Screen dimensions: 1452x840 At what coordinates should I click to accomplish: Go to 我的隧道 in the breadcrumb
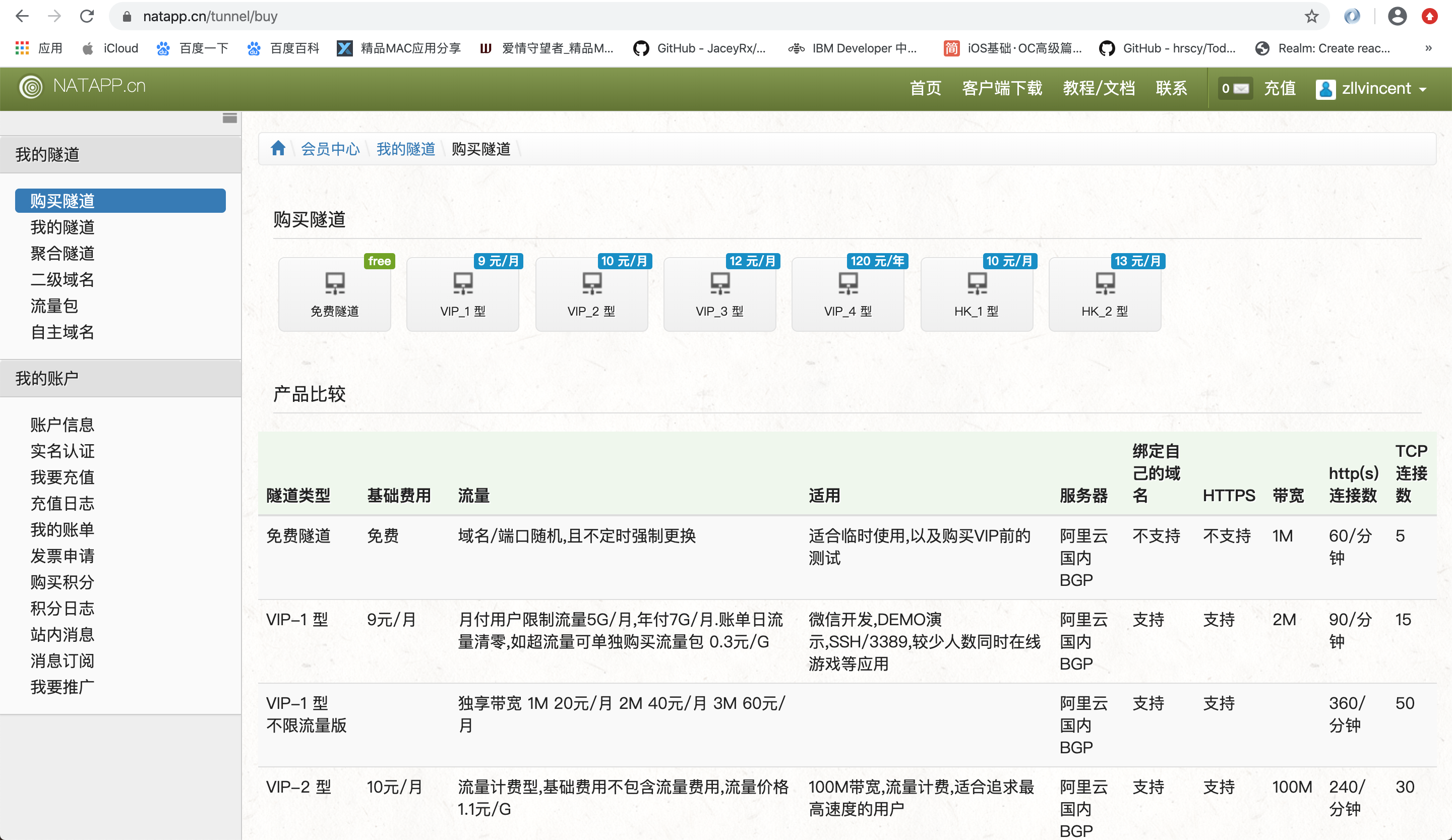pos(406,149)
